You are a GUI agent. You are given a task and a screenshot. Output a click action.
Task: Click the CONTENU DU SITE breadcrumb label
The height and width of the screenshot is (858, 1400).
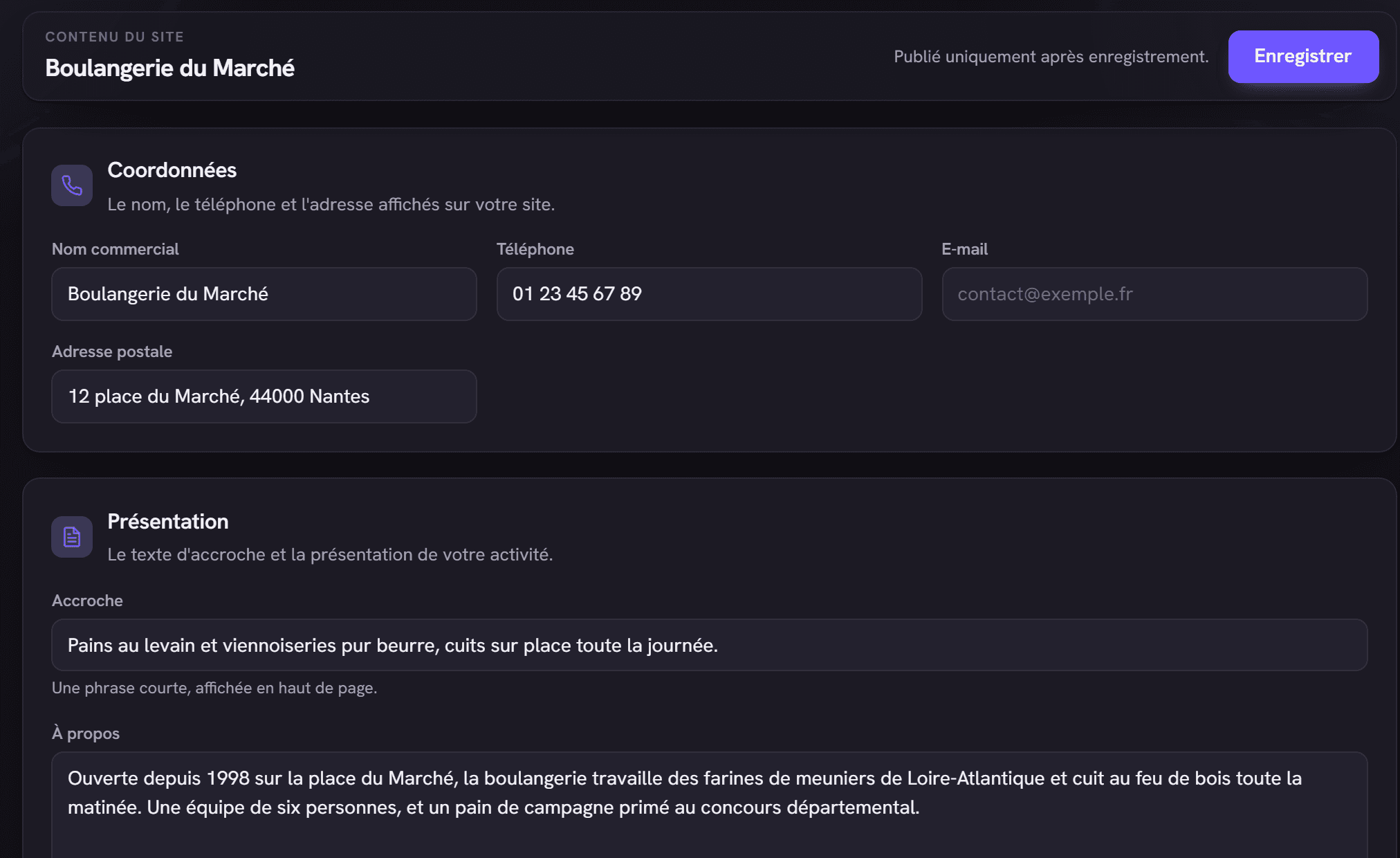pos(114,37)
